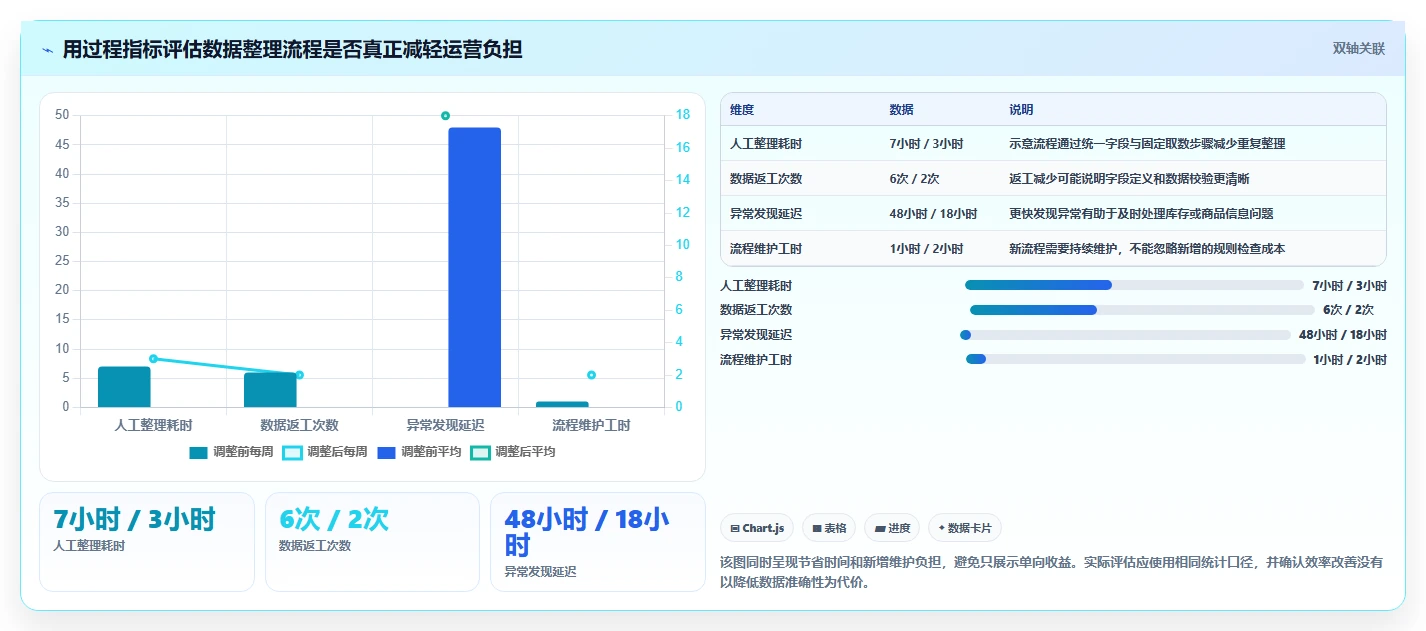Viewport: 1426px width, 631px height.
Task: Click the 数据返工次数 progress bar
Action: pyautogui.click(x=1142, y=310)
